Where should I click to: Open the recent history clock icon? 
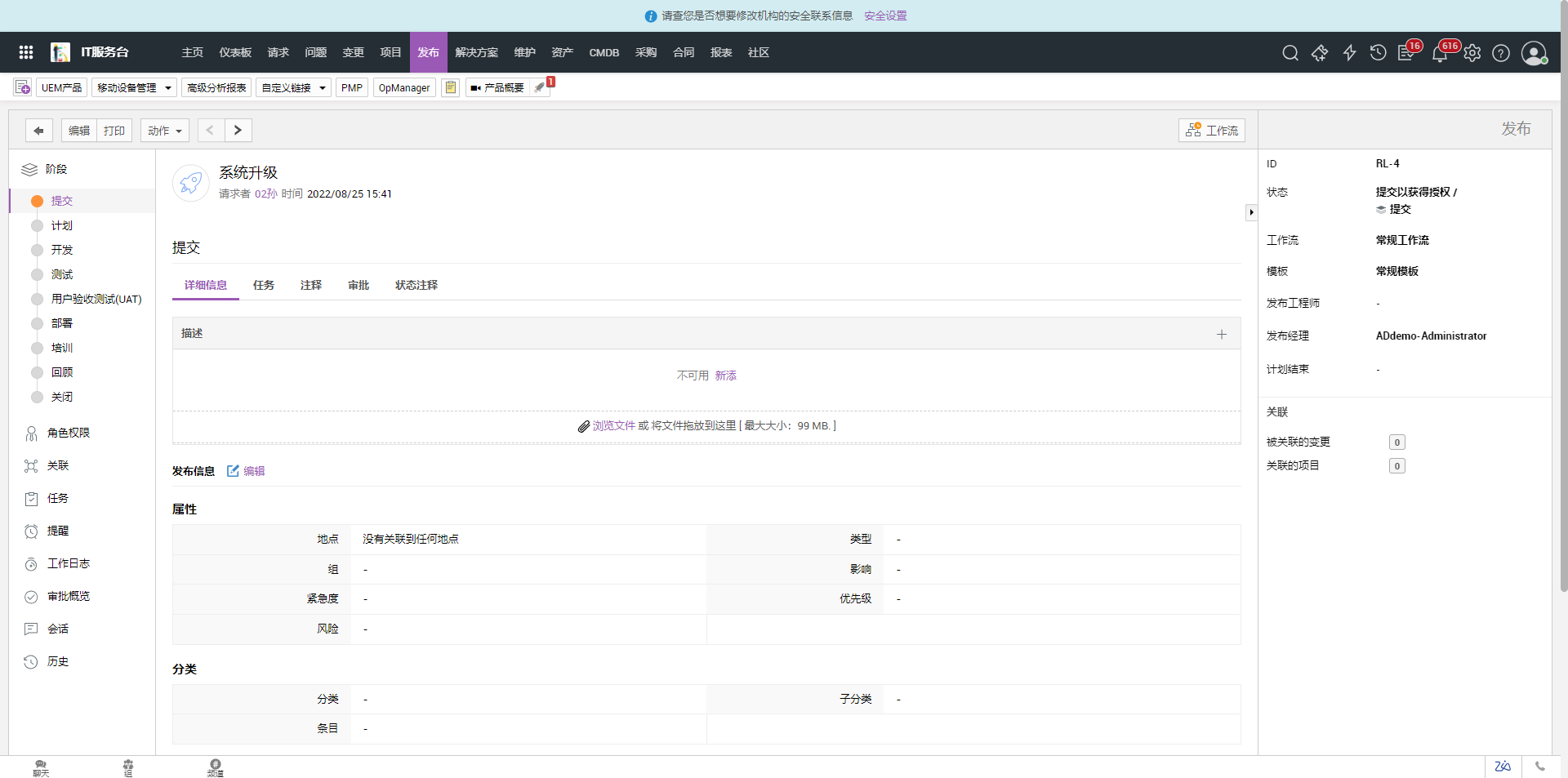click(x=1378, y=53)
